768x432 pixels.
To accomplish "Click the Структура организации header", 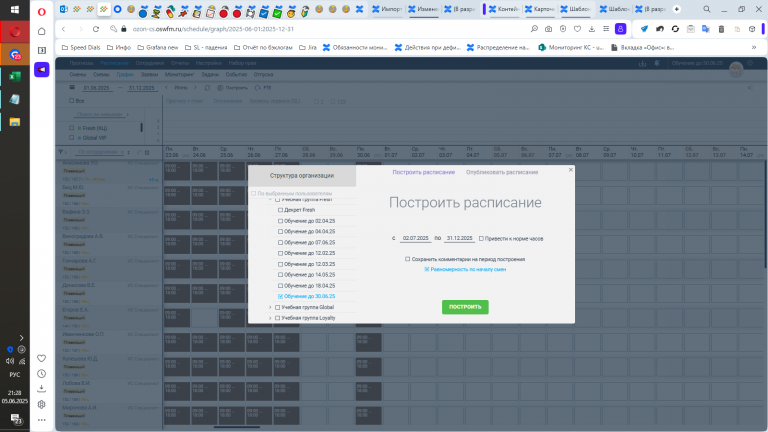I will tap(302, 175).
